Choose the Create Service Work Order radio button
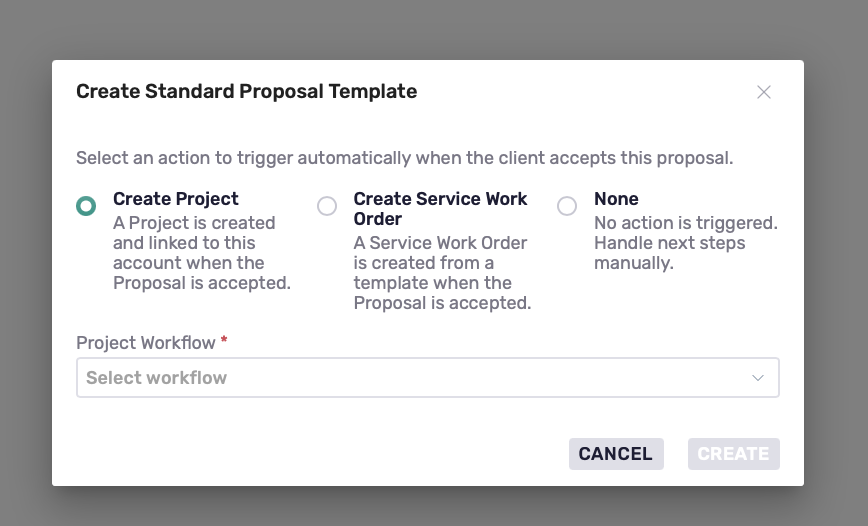This screenshot has height=526, width=868. (x=327, y=206)
